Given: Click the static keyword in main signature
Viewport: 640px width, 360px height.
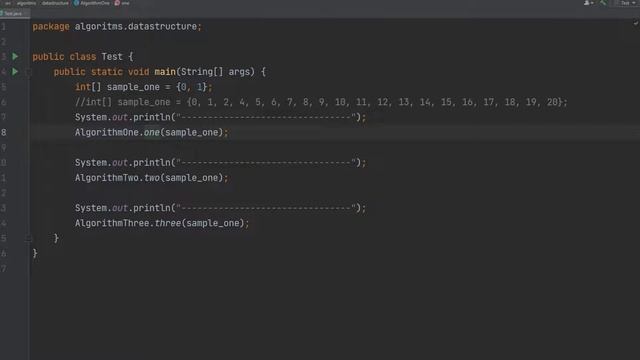Looking at the screenshot, I should pos(107,72).
